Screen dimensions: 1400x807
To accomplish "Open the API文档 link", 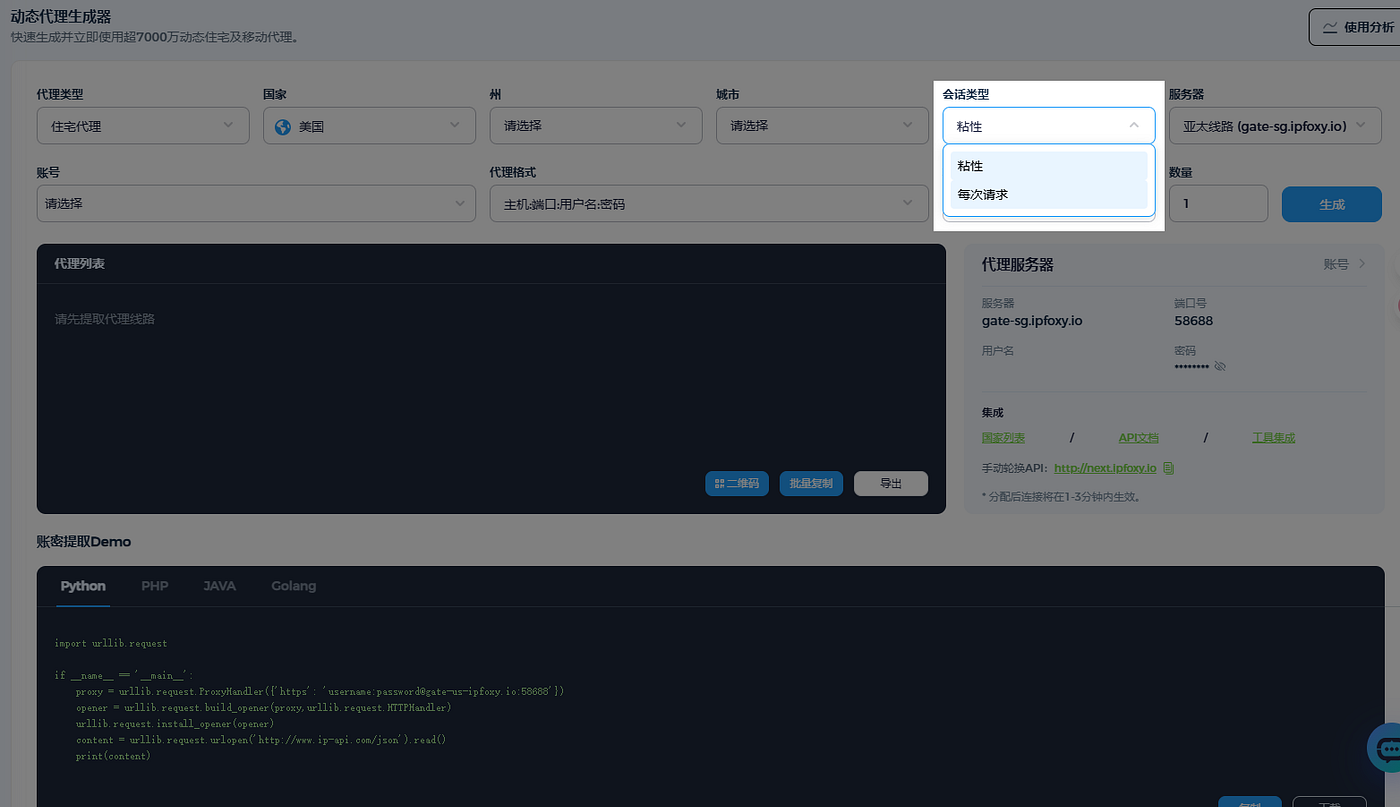I will [x=1138, y=438].
